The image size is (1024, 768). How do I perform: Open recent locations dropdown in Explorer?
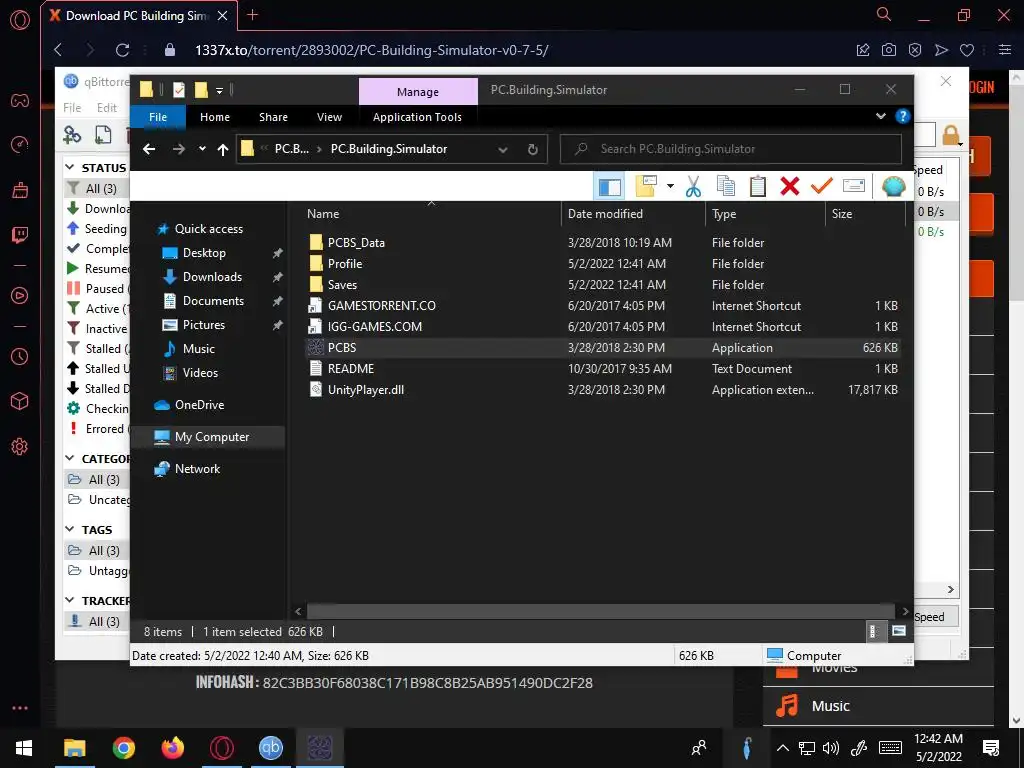pyautogui.click(x=202, y=150)
